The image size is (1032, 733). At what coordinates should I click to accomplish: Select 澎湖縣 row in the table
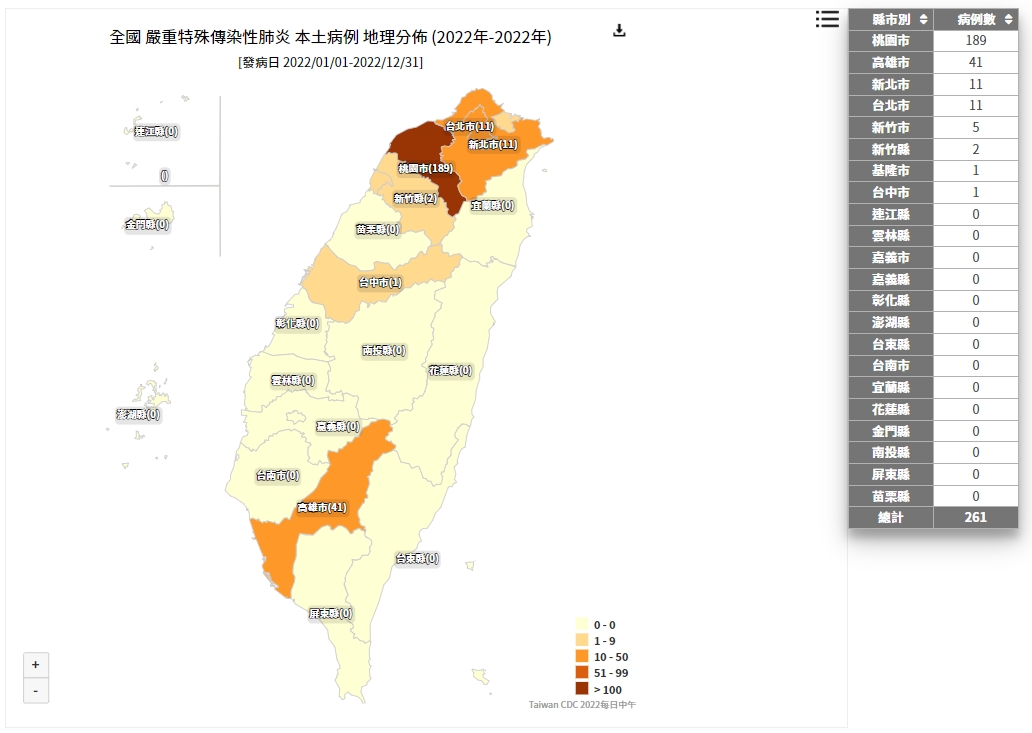[933, 322]
